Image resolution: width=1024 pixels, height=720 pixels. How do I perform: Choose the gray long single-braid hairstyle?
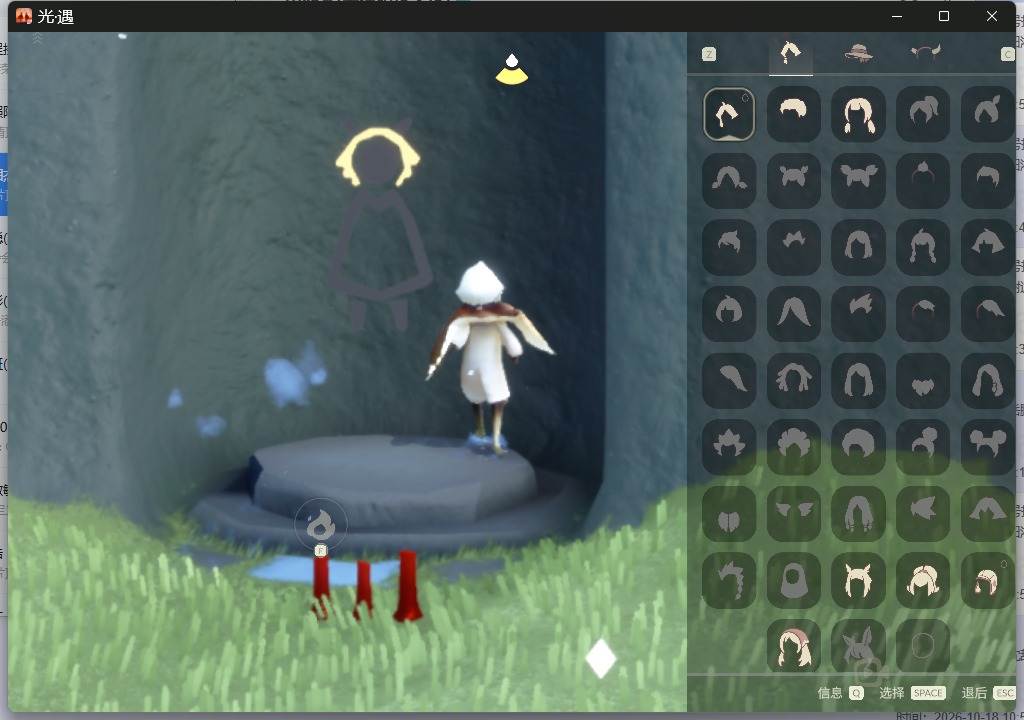pyautogui.click(x=729, y=580)
